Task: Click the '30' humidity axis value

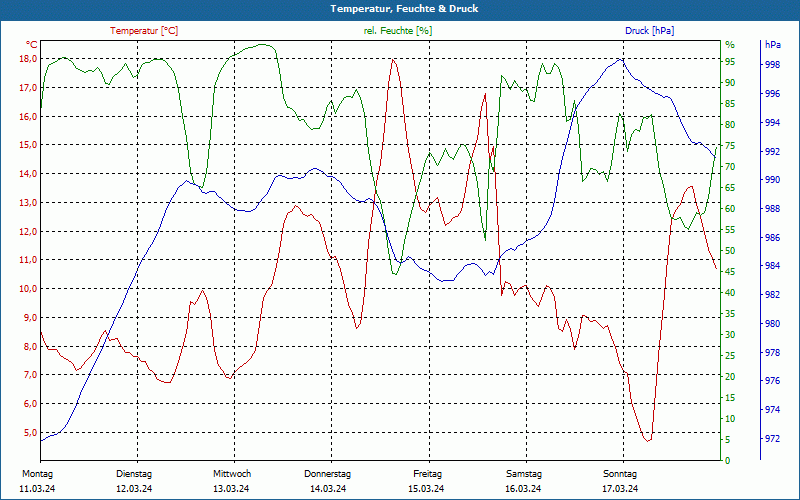Action: (x=730, y=335)
